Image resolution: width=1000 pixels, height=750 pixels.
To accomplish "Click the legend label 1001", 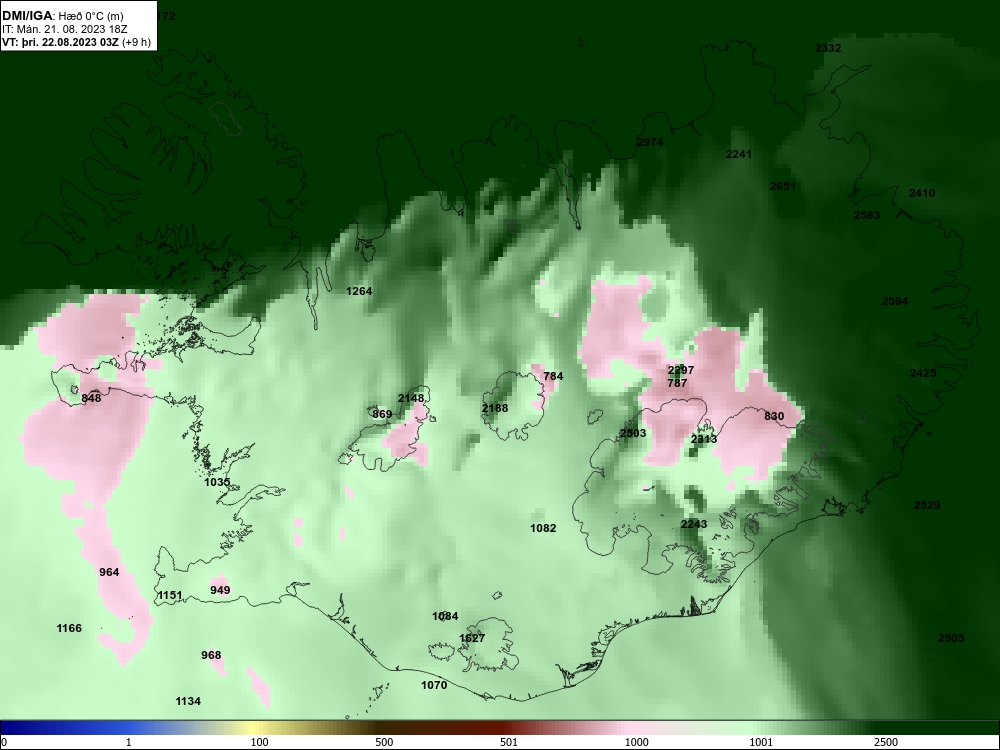I will click(x=761, y=742).
